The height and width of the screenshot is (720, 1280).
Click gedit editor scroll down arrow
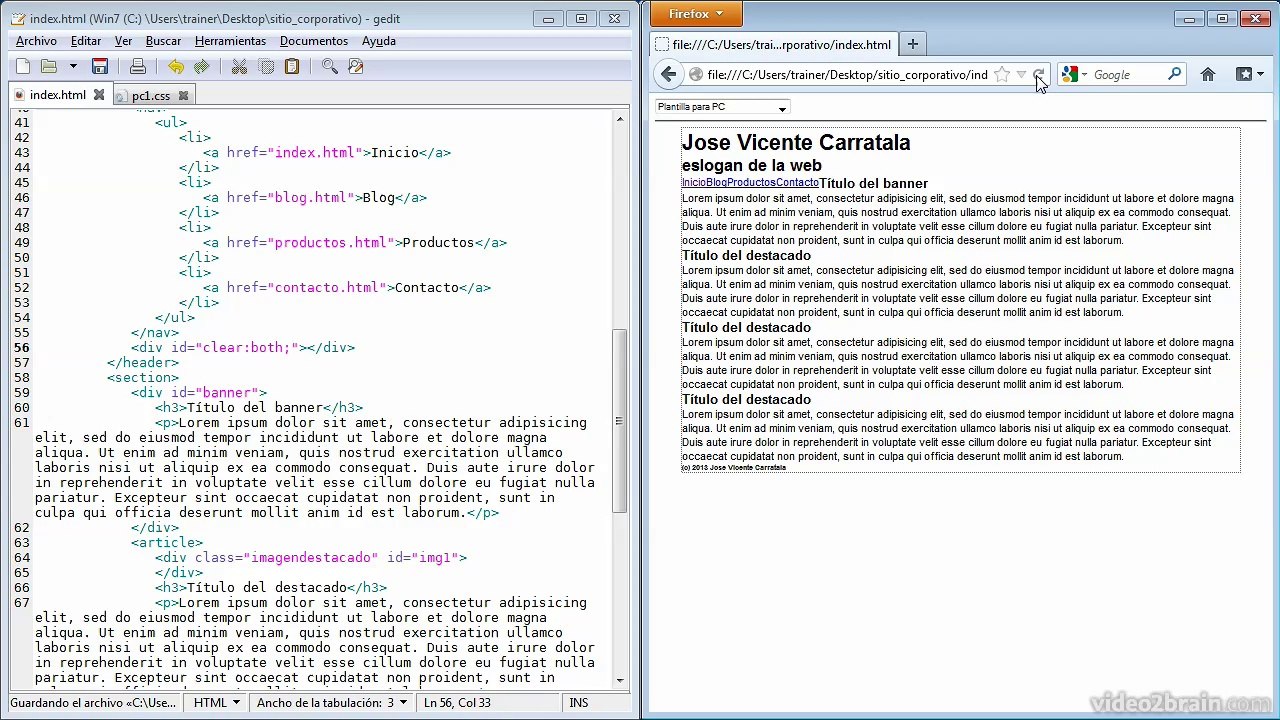pyautogui.click(x=620, y=681)
